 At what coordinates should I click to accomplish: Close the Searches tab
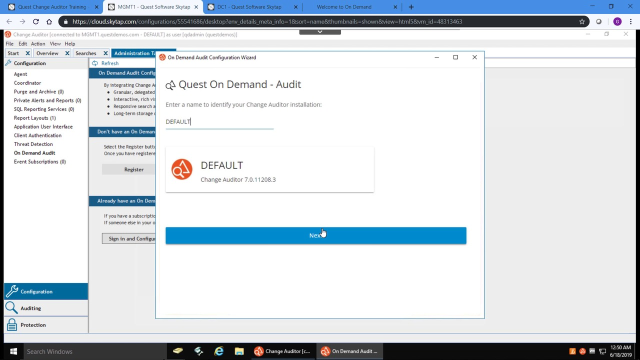[x=105, y=53]
